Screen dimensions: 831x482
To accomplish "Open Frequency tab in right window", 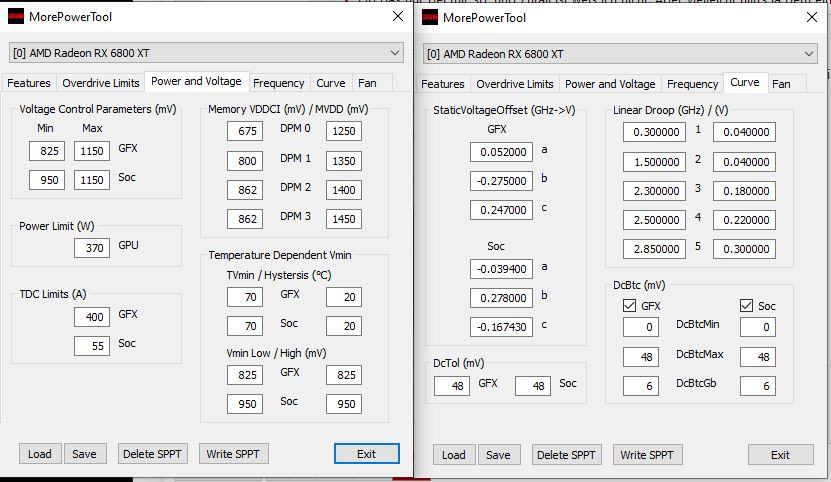I will coord(692,84).
